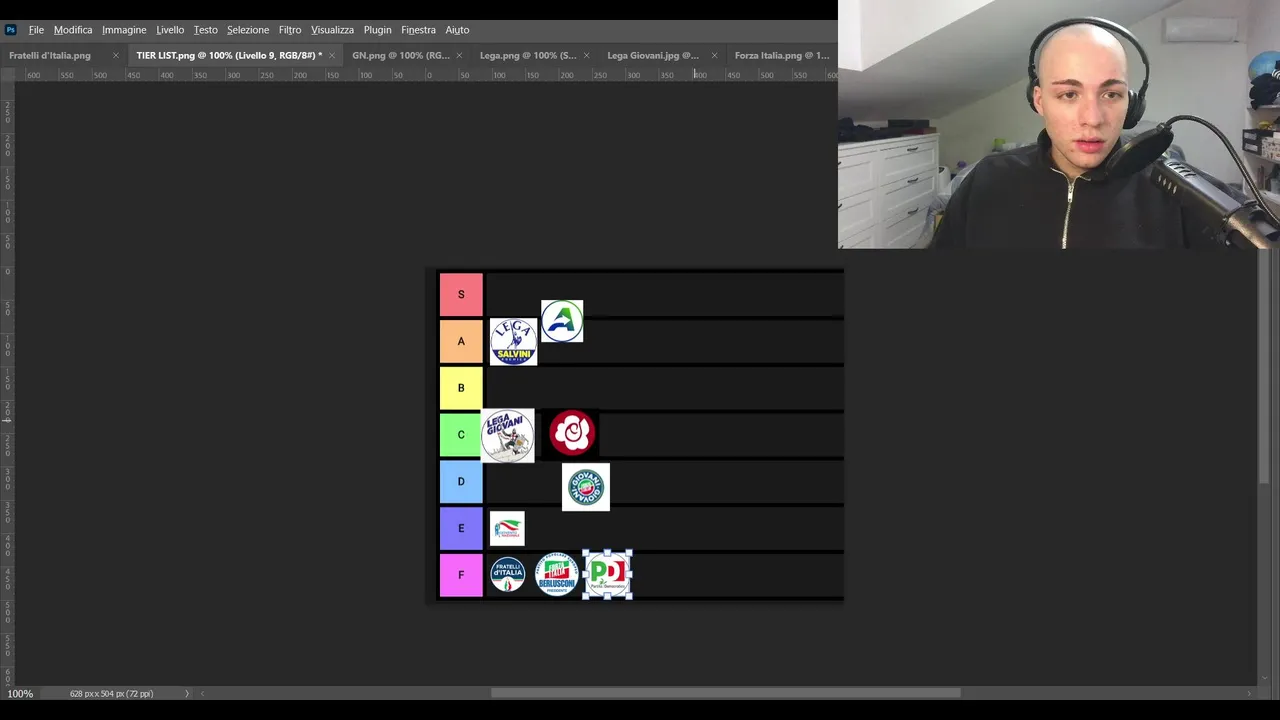Click the blue D tier label
The width and height of the screenshot is (1280, 720).
pyautogui.click(x=461, y=481)
